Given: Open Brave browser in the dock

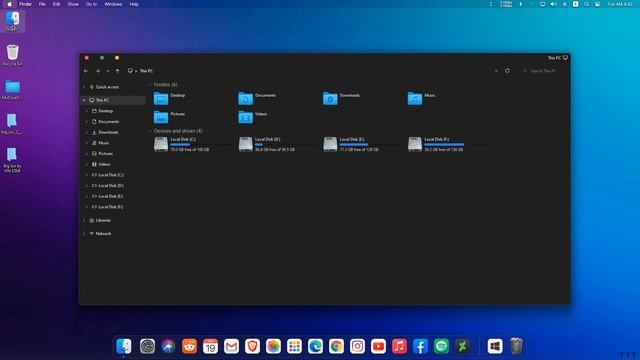Looking at the screenshot, I should [252, 346].
